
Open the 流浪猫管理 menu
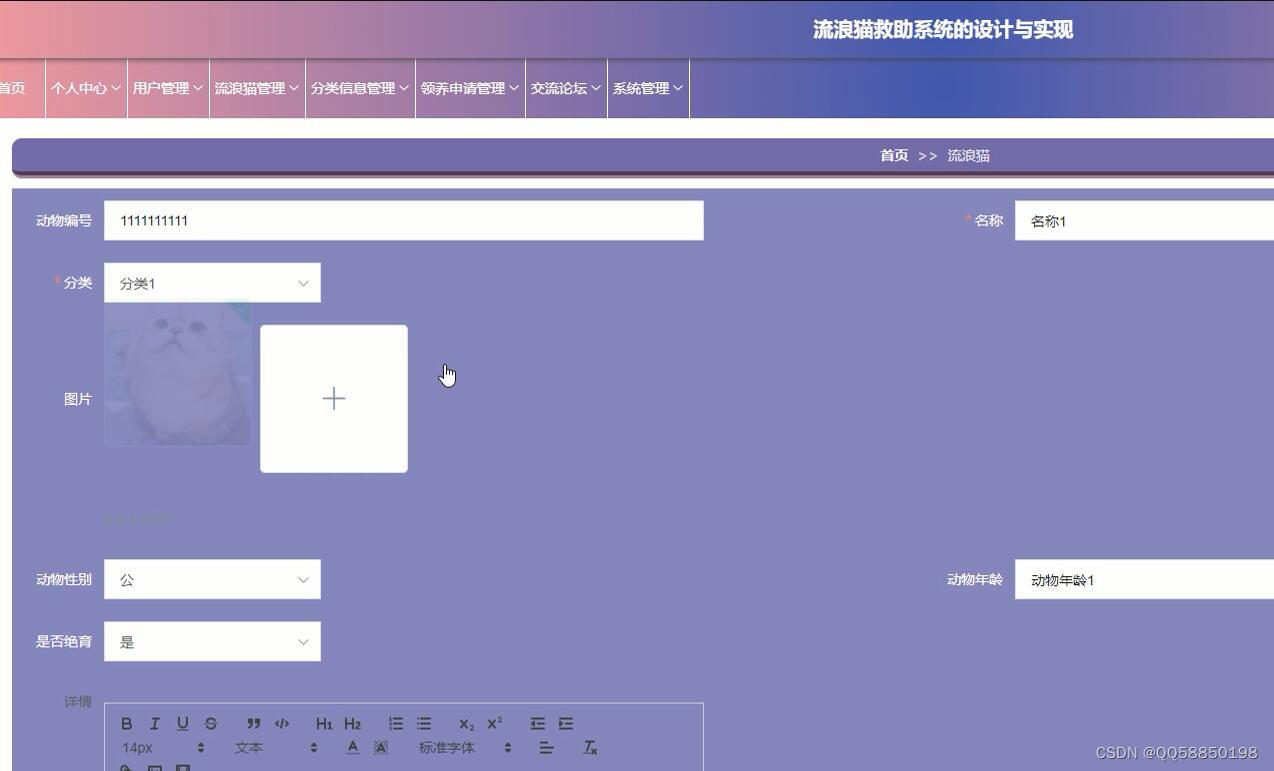pyautogui.click(x=256, y=88)
